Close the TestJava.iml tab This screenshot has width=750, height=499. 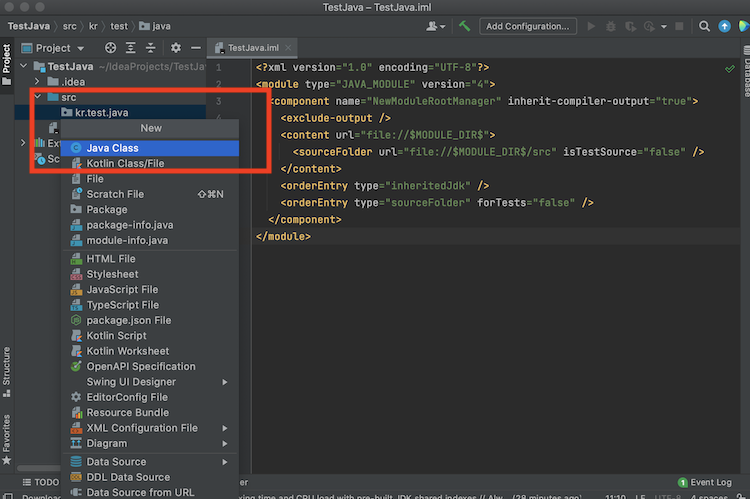[288, 48]
